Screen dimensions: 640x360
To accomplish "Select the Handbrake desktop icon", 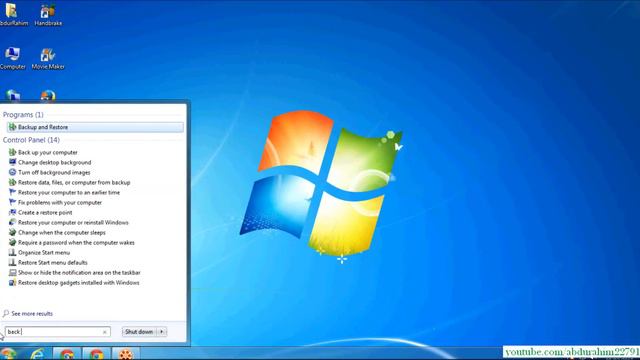I will 48,15.
